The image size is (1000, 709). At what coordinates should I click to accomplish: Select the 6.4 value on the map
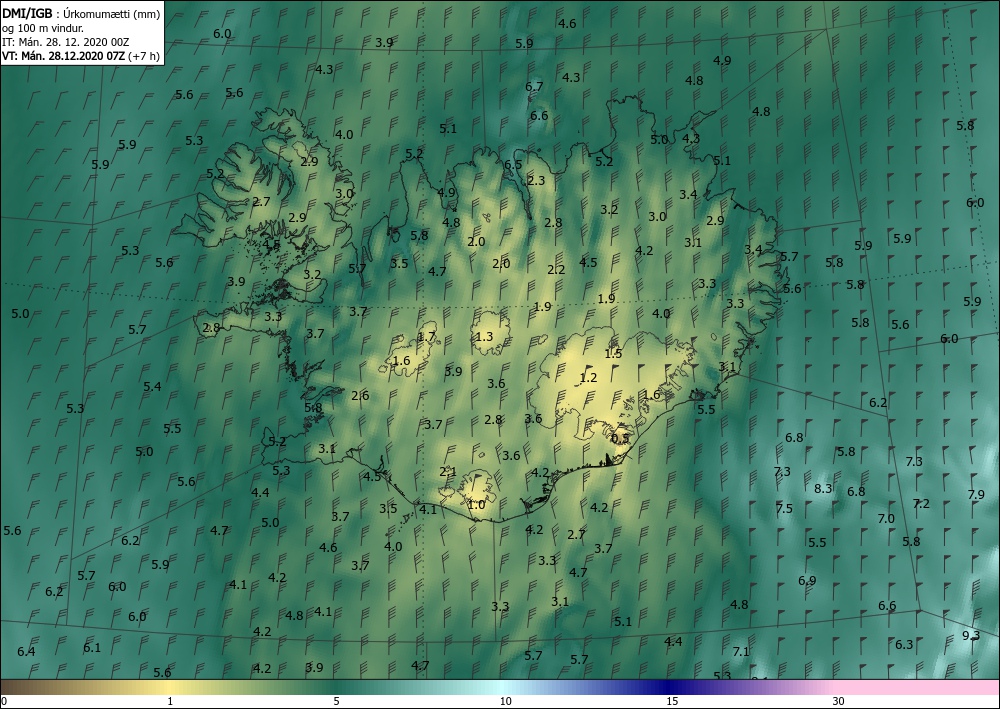[26, 652]
